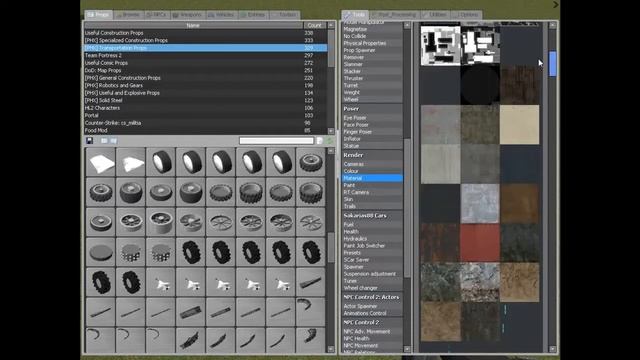Viewport: 640px width, 360px height.
Task: Sort the prop list by Count column
Action: click(x=314, y=25)
